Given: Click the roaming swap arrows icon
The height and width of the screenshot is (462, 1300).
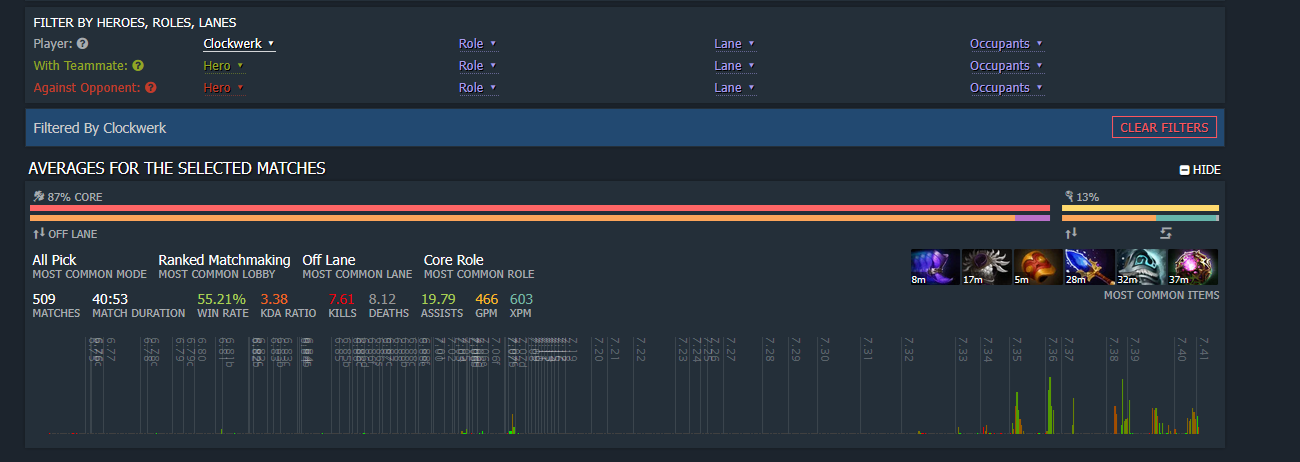Looking at the screenshot, I should [x=1165, y=233].
